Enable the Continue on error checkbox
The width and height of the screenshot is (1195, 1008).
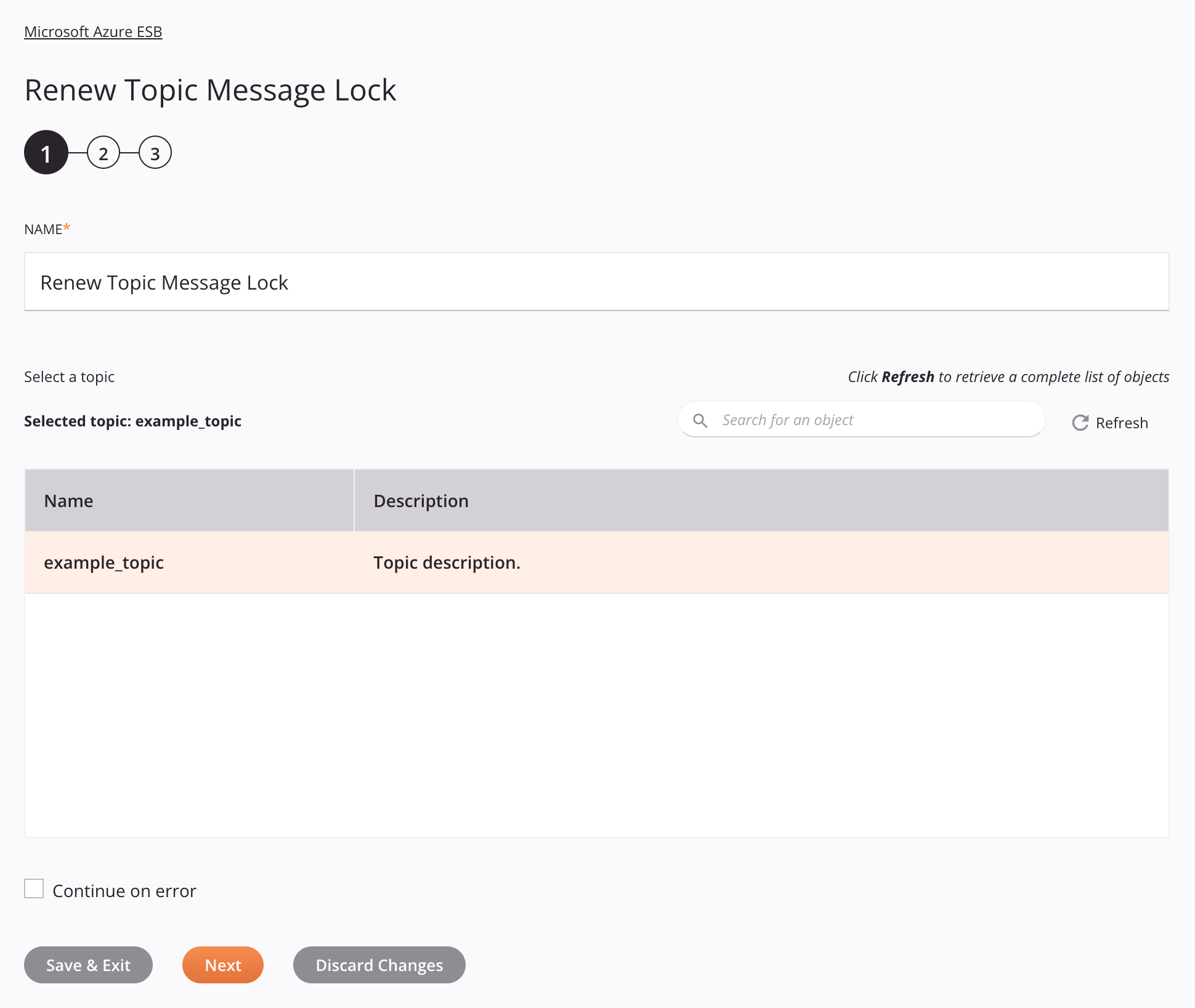(34, 888)
